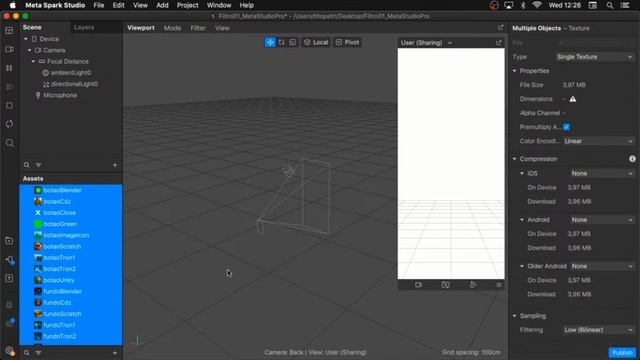
Task: Open the asset library folder icon
Action: pos(9,241)
